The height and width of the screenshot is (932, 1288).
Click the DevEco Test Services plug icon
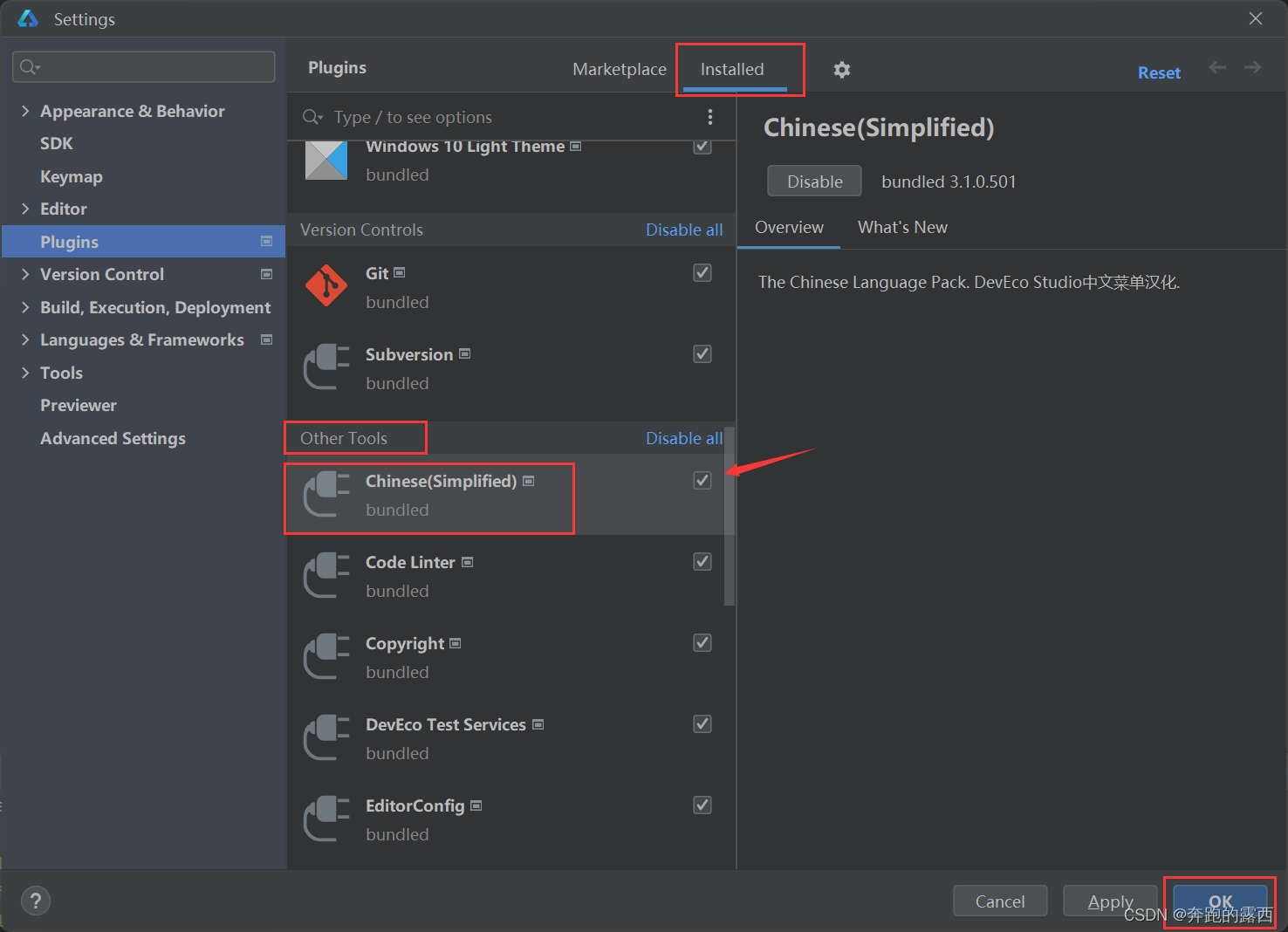pos(326,737)
